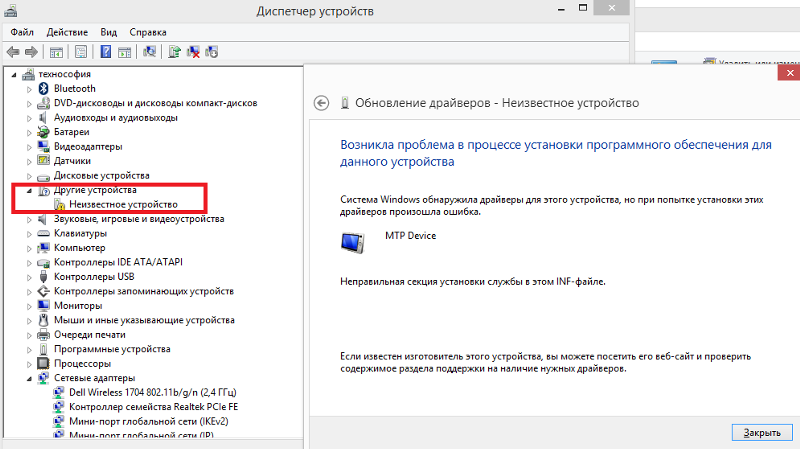This screenshot has height=449, width=800.
Task: Open the Вид menu
Action: coord(108,32)
